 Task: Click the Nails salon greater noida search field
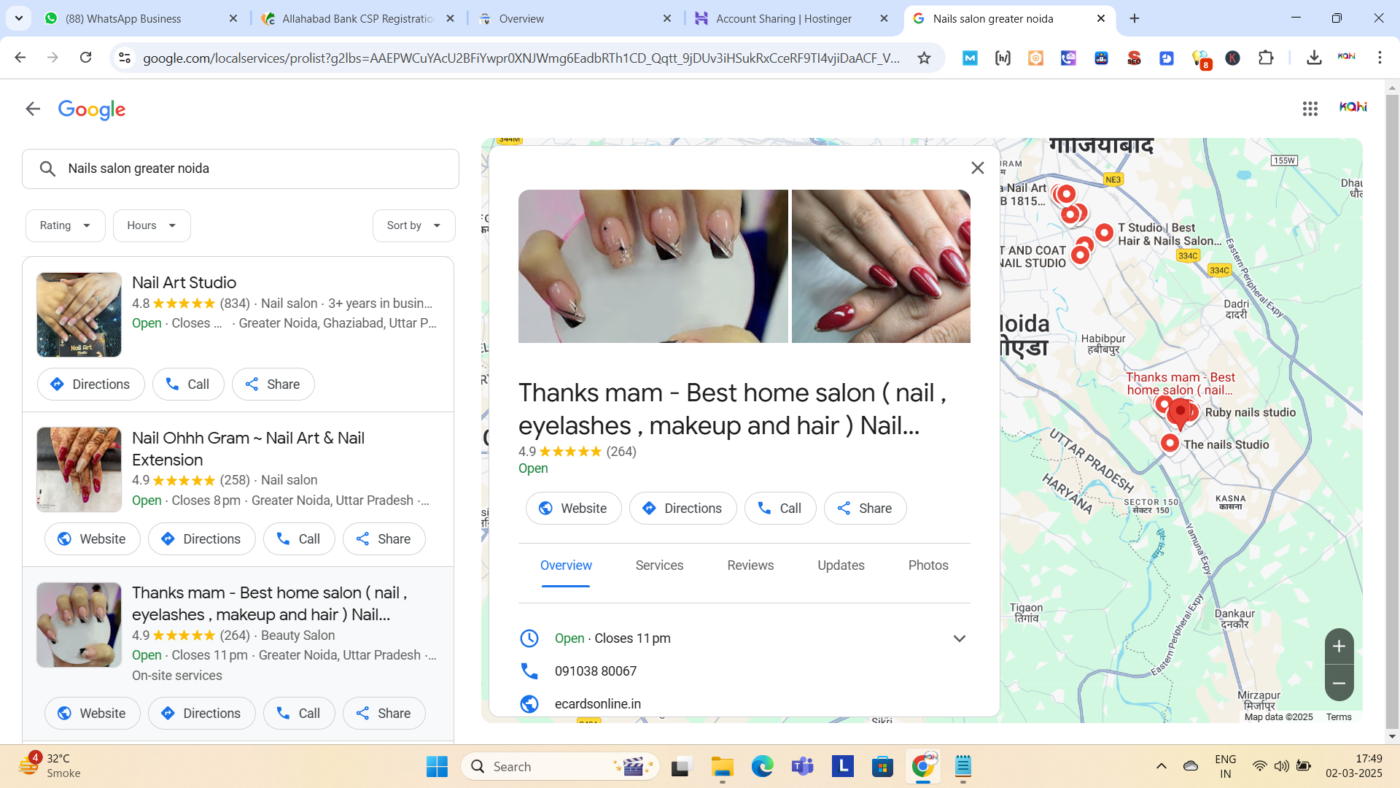coord(241,169)
